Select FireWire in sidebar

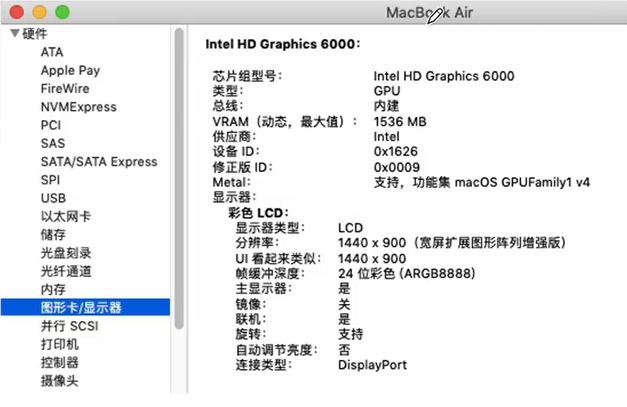(65, 89)
